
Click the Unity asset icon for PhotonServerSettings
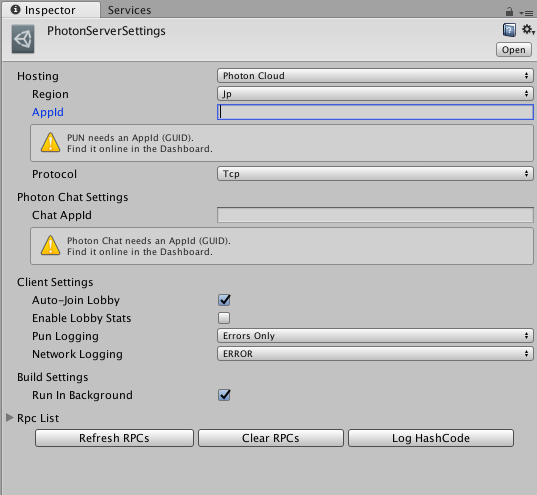coord(23,39)
